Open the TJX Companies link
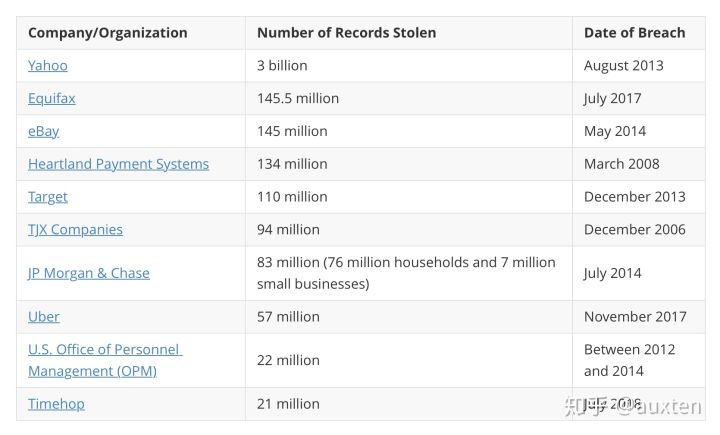Screen dimensions: 720x435 (75, 230)
